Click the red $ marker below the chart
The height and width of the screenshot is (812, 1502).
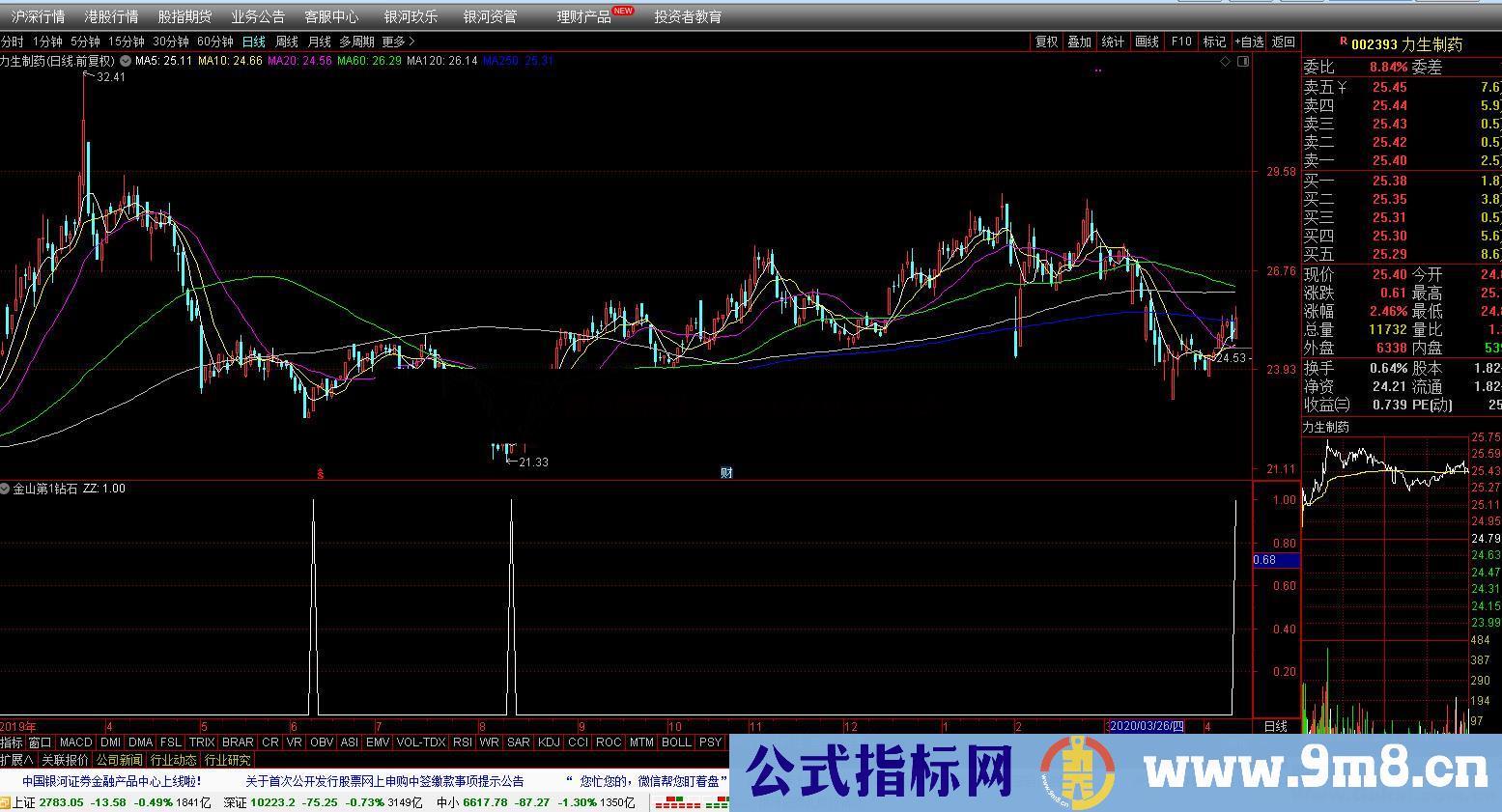pyautogui.click(x=320, y=473)
